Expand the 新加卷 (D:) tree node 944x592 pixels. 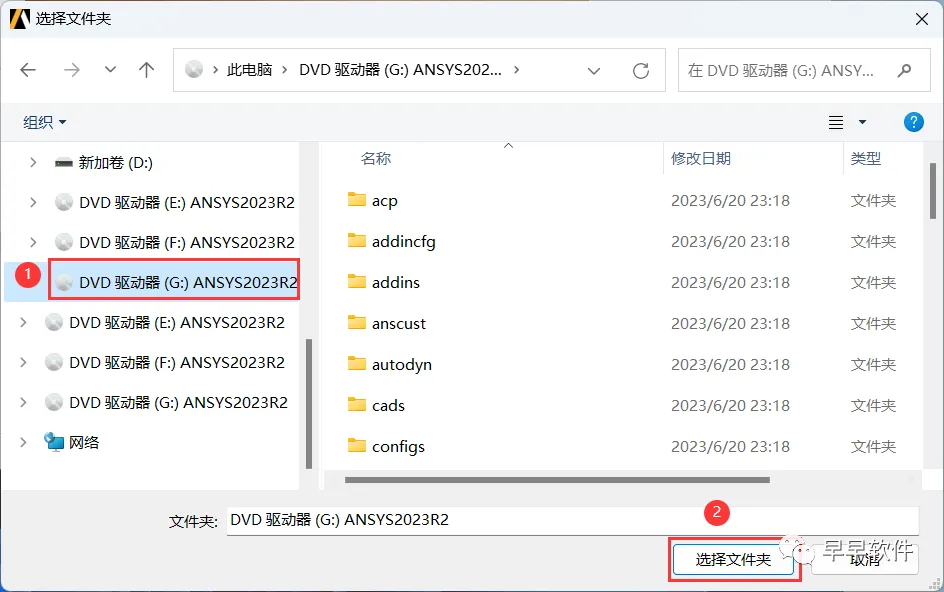[x=33, y=163]
